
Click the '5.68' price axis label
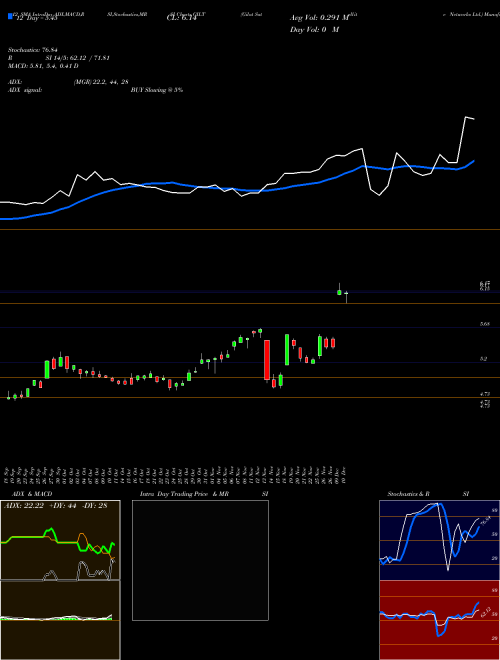coord(484,324)
